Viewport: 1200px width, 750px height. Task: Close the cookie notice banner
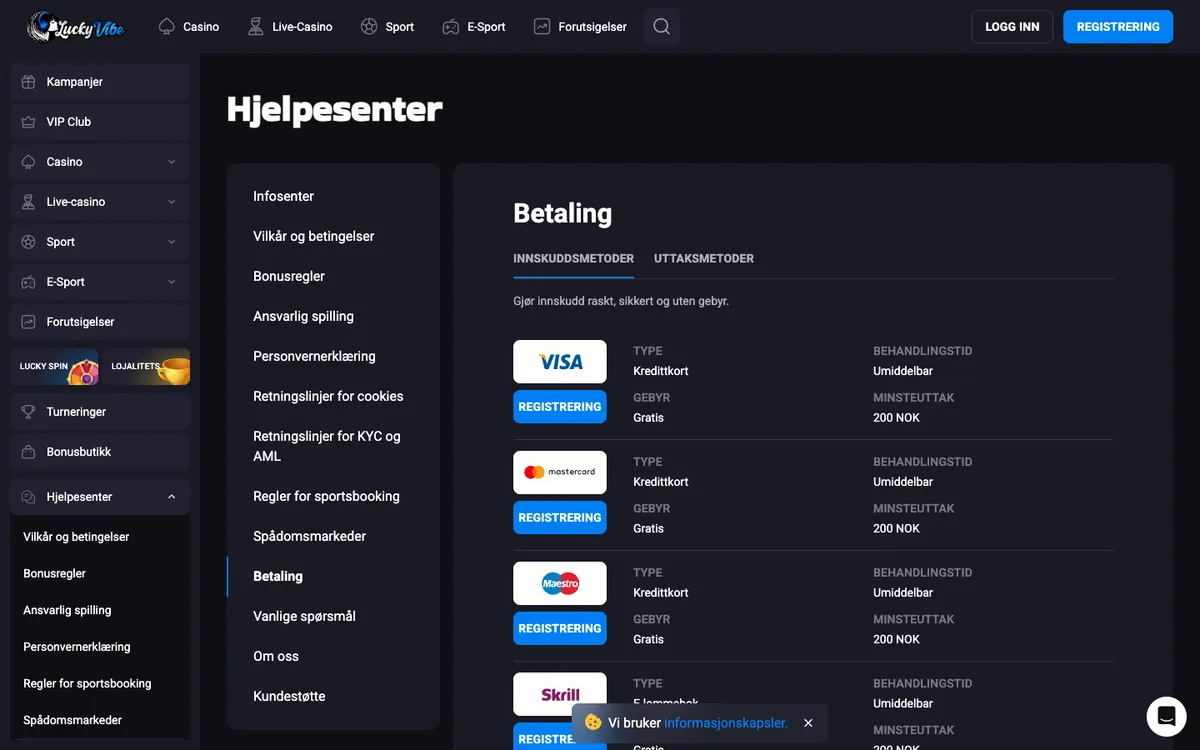(808, 723)
